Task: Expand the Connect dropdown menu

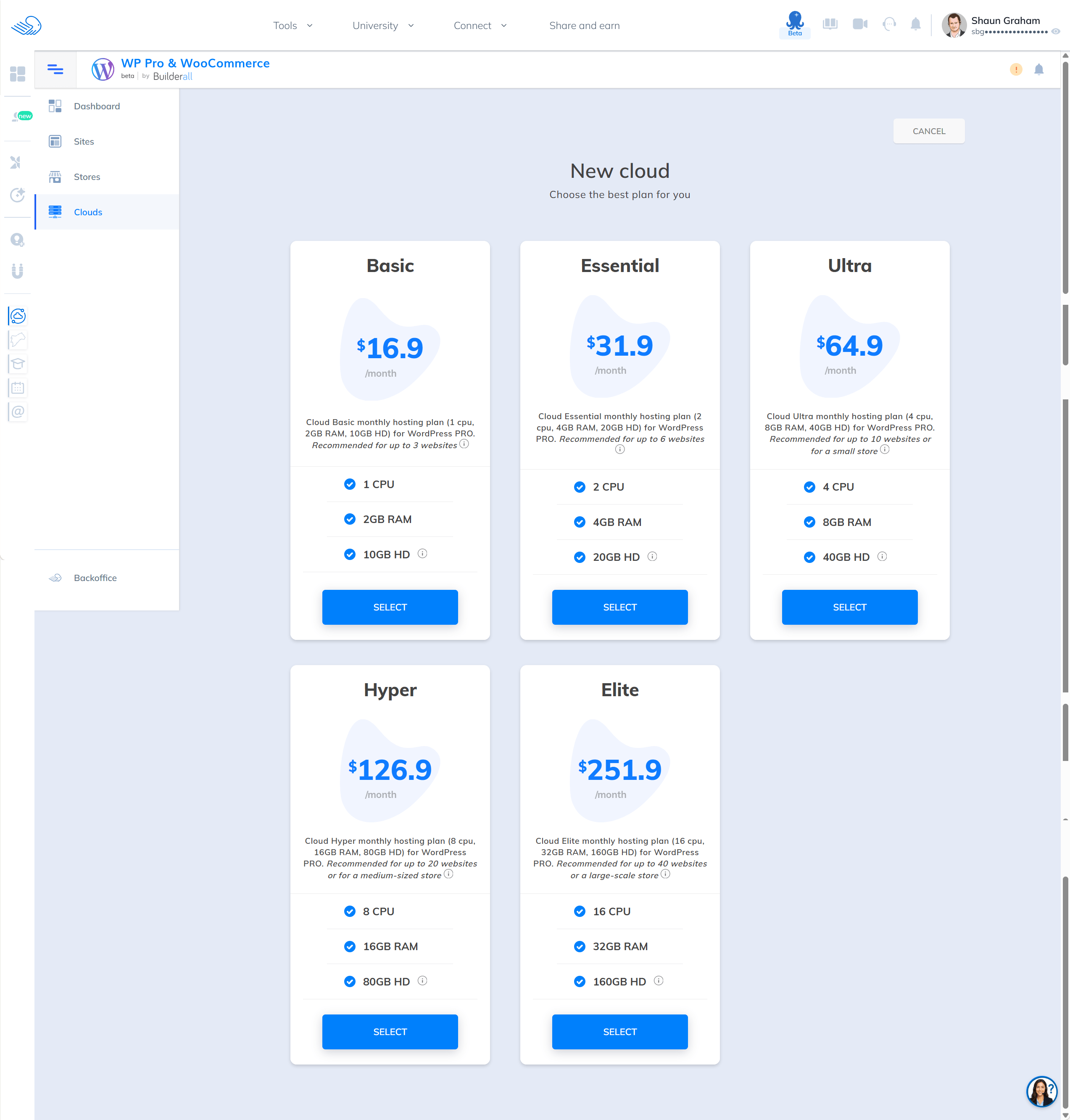Action: pos(480,26)
